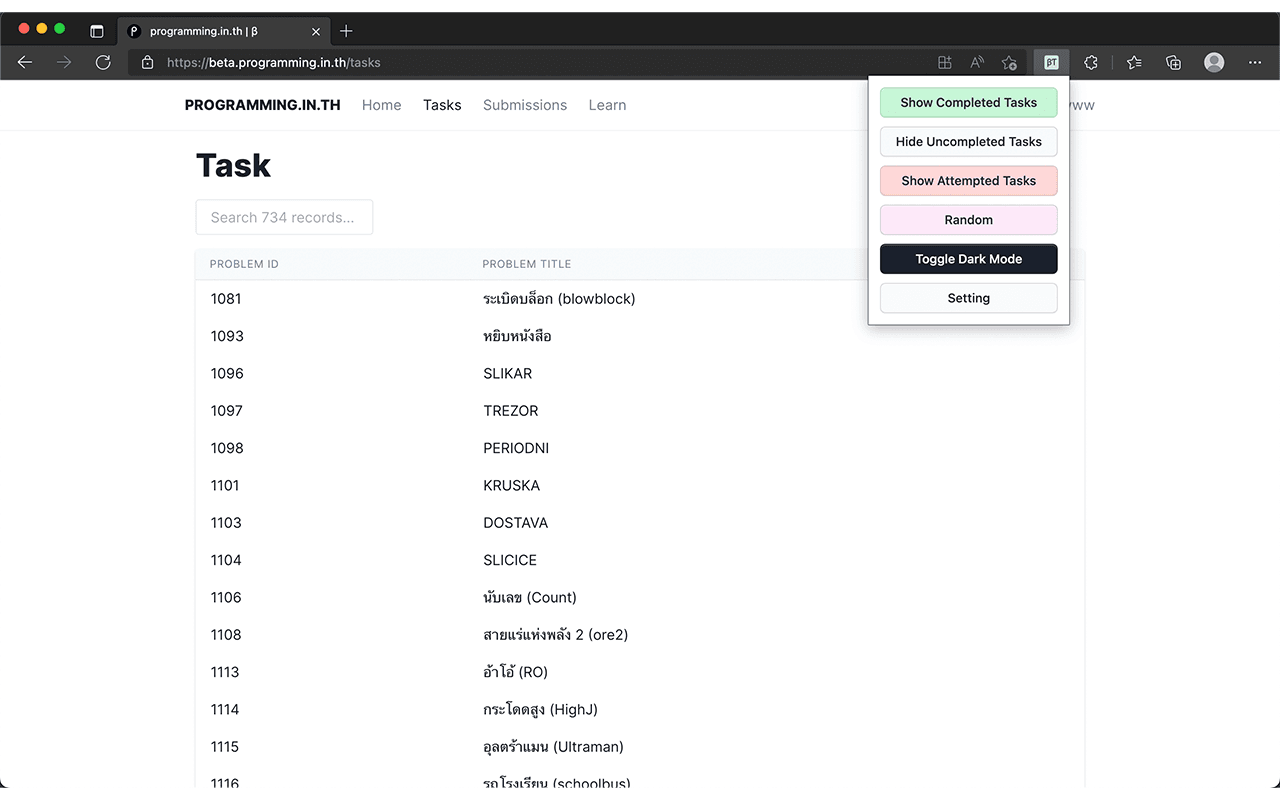Click problem ID 1101
The height and width of the screenshot is (800, 1280).
(225, 485)
